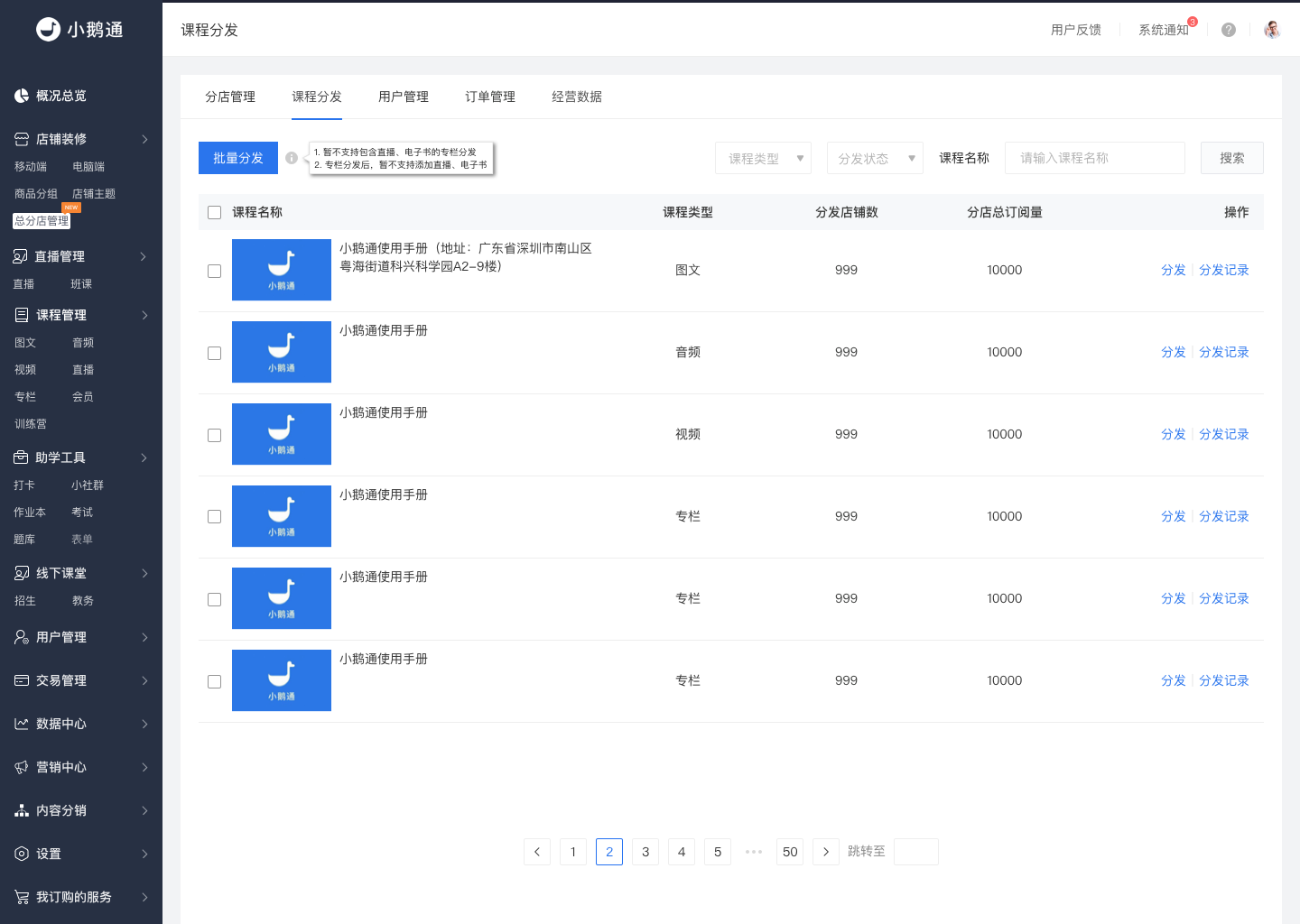This screenshot has height=924, width=1300.
Task: Expand the 营销中心 chevron
Action: (144, 767)
